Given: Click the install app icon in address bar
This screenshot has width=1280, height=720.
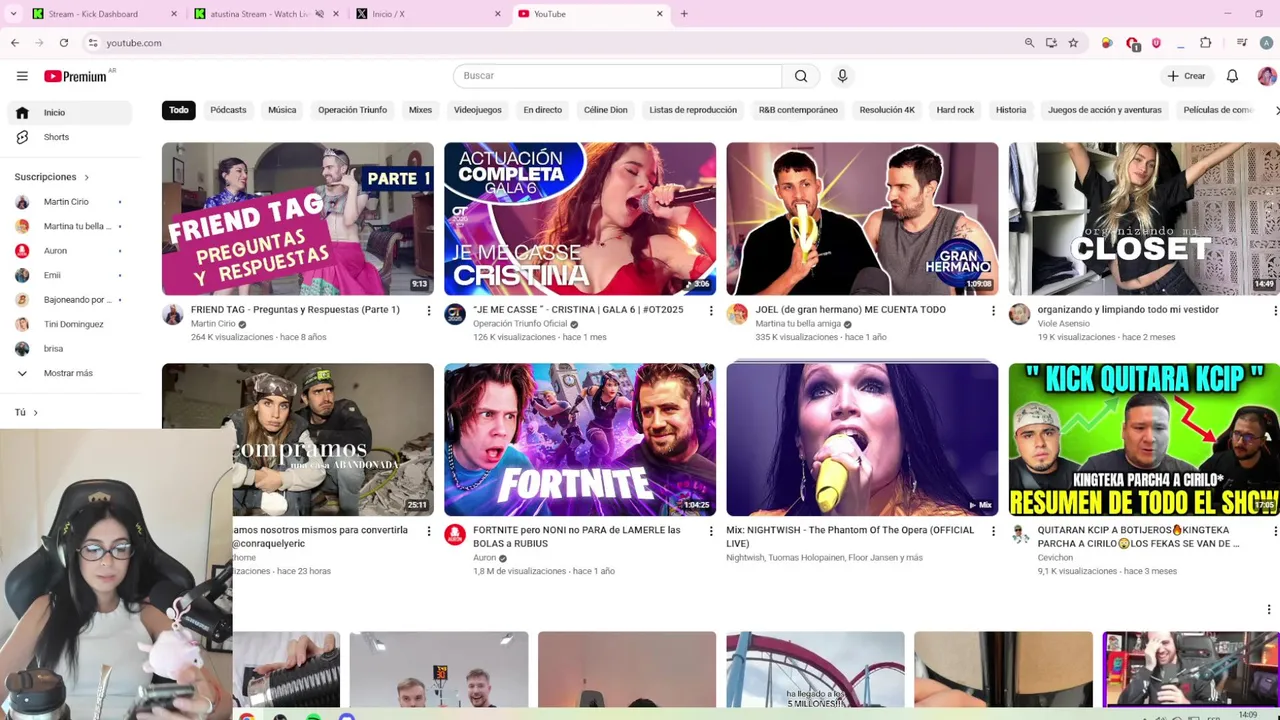Looking at the screenshot, I should tap(1051, 43).
